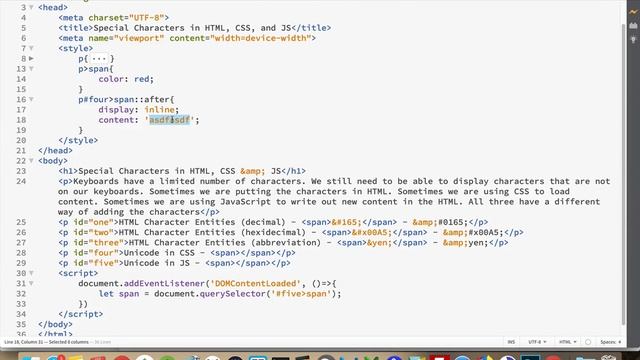The width and height of the screenshot is (640, 360).
Task: Collapse the head tag at line 3
Action: (x=31, y=7)
